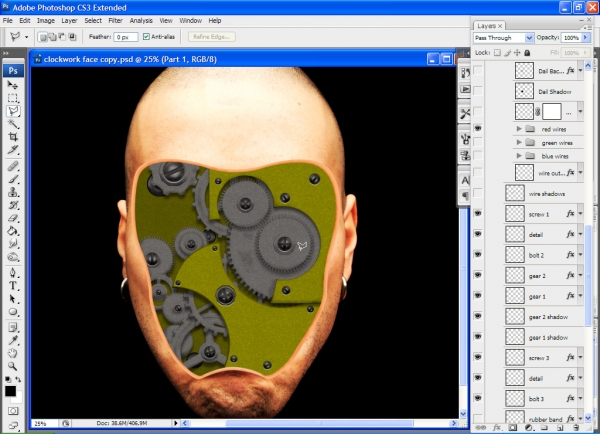600x434 pixels.
Task: Select the Hand tool
Action: 13,353
